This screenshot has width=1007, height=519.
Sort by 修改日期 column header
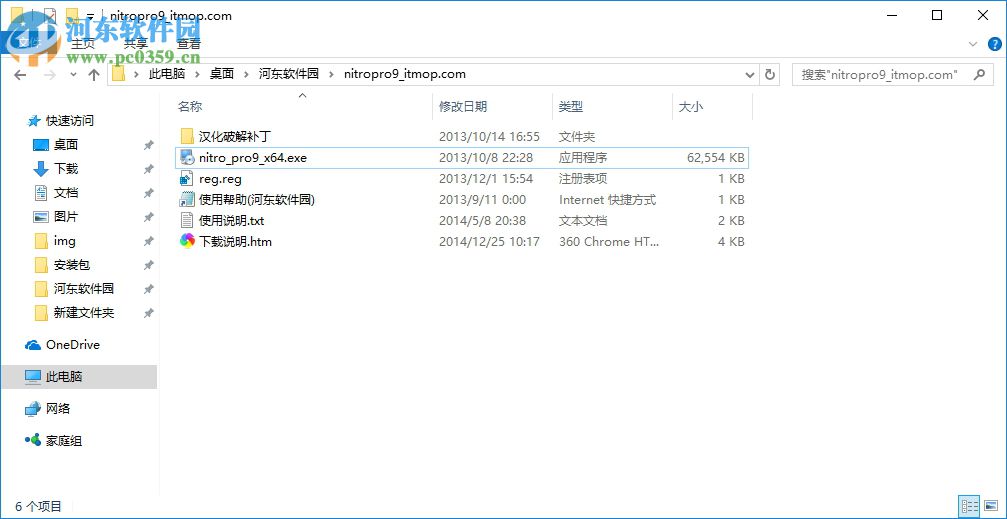(x=463, y=107)
